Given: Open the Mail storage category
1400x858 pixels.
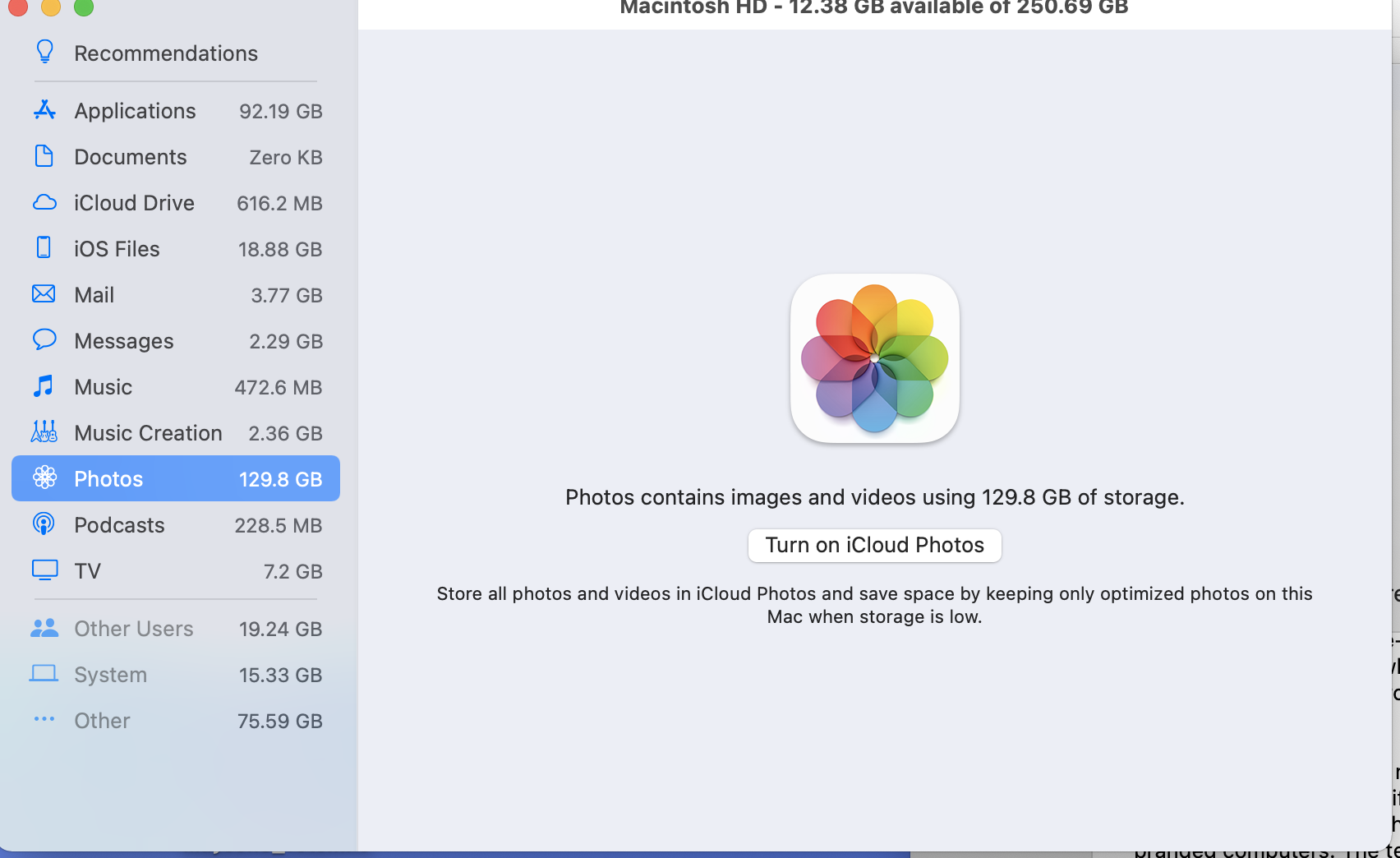Looking at the screenshot, I should tap(176, 294).
